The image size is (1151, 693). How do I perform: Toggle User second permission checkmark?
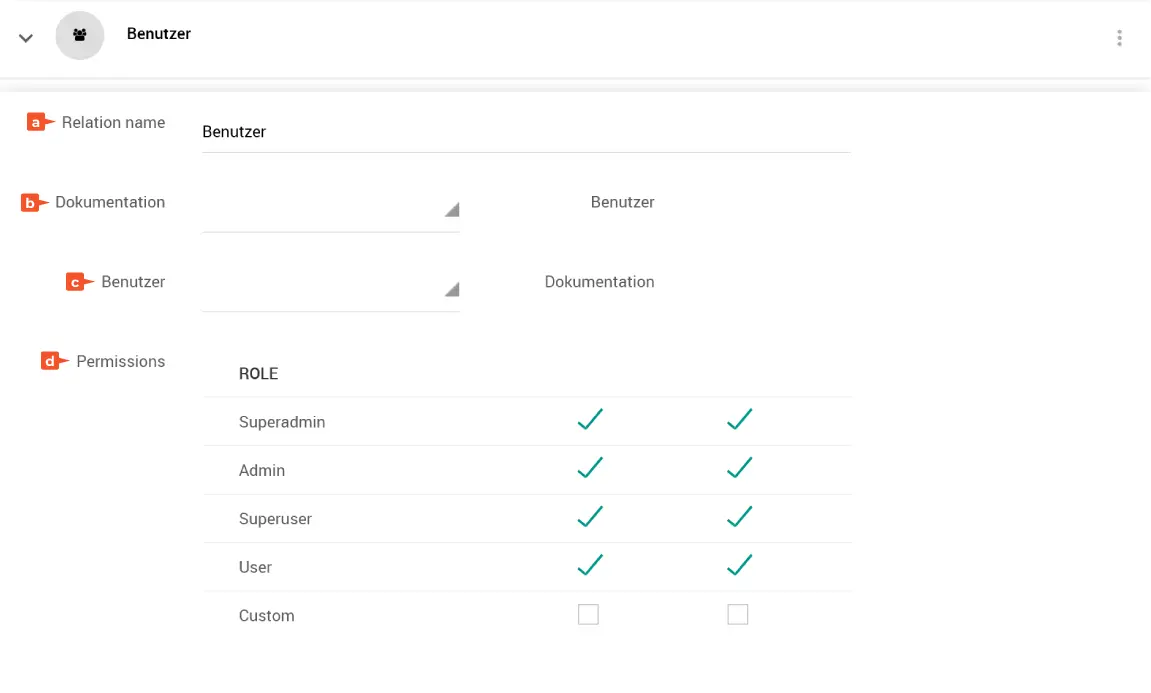739,566
